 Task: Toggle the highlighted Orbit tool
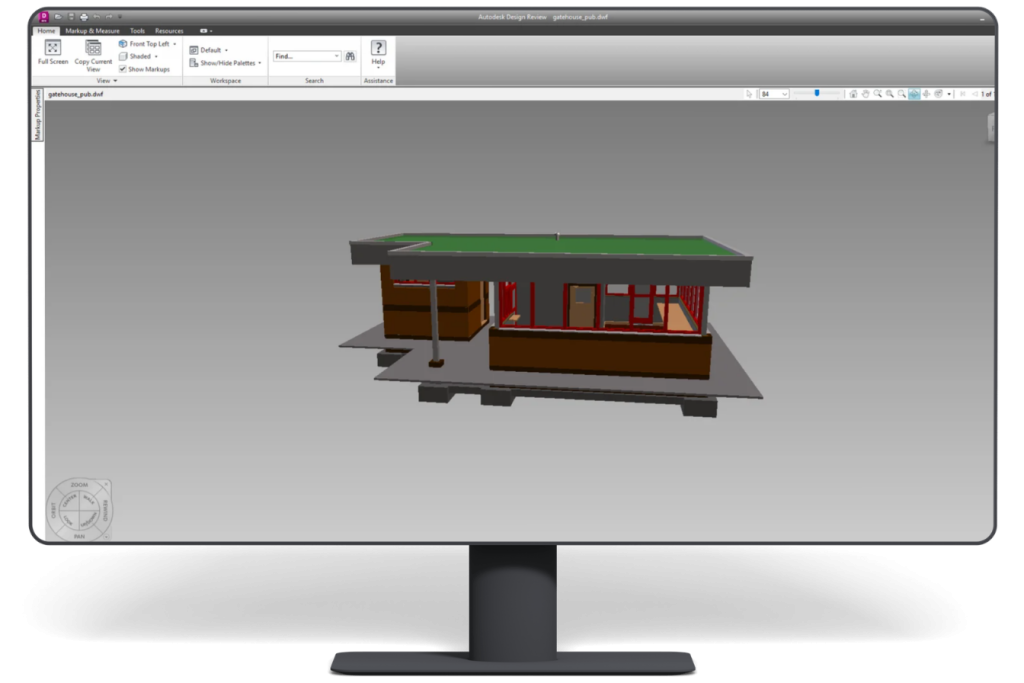[x=914, y=94]
